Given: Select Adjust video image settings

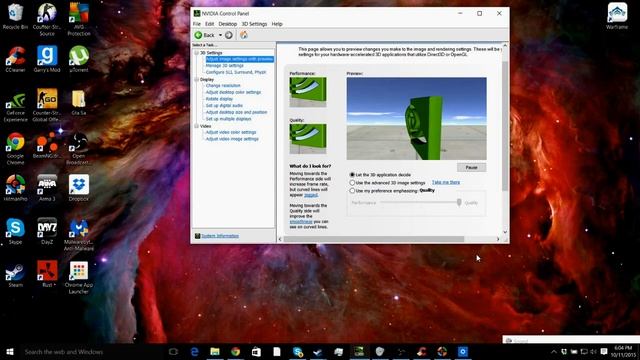Looking at the screenshot, I should pos(232,139).
